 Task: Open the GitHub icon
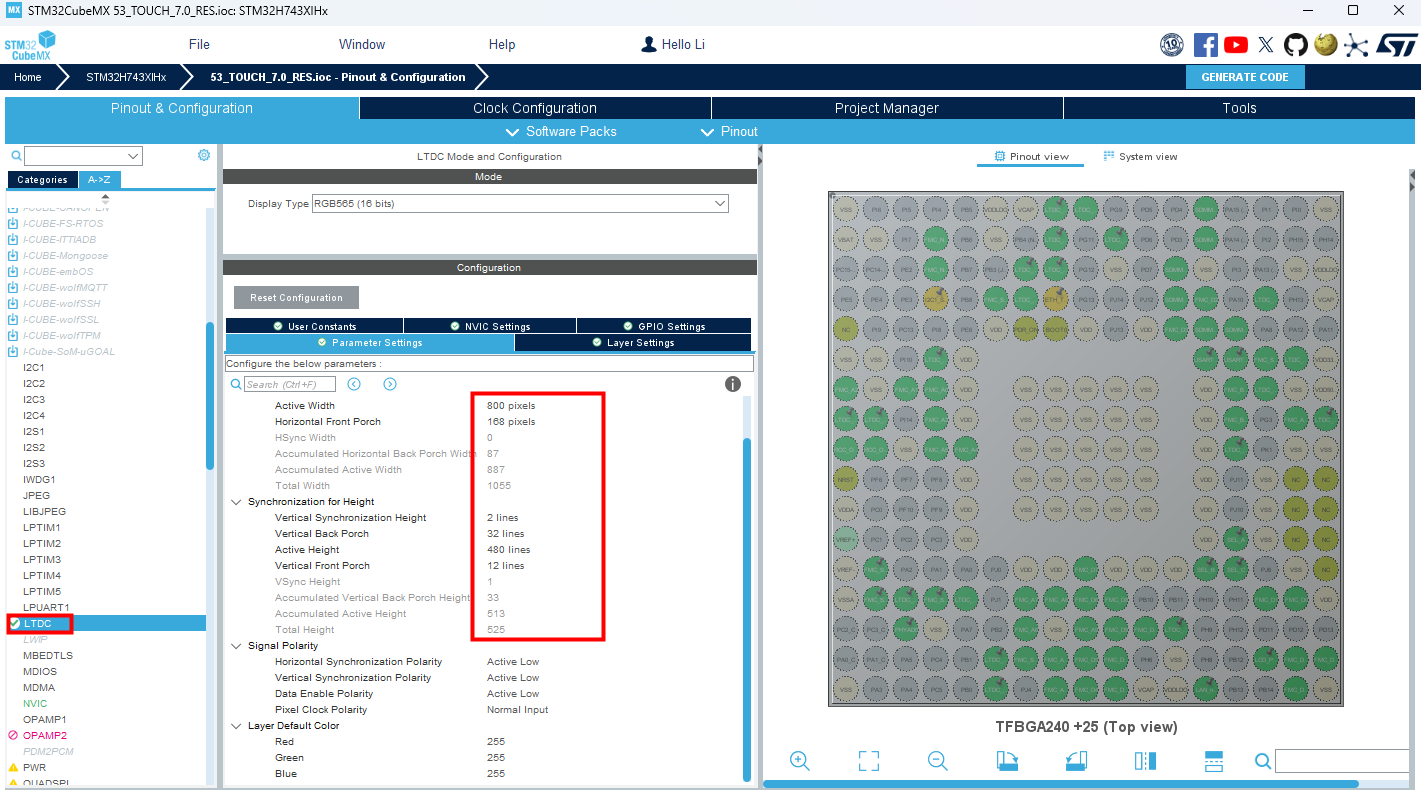1296,45
